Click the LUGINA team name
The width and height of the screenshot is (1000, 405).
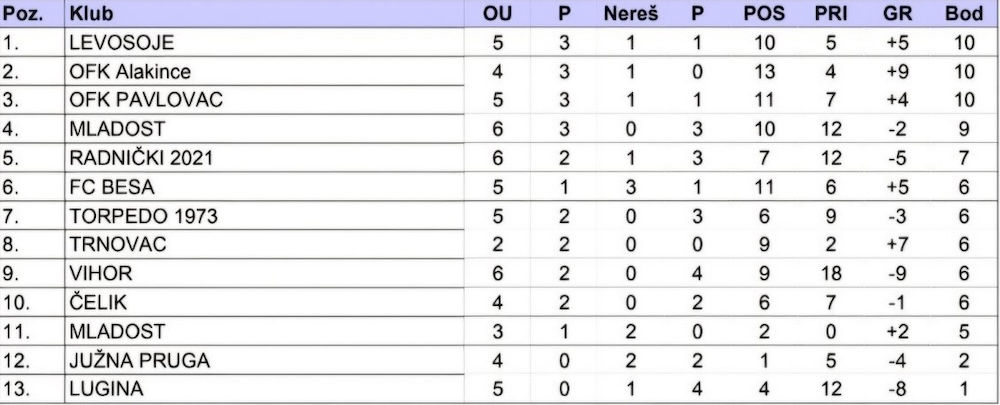tap(105, 388)
